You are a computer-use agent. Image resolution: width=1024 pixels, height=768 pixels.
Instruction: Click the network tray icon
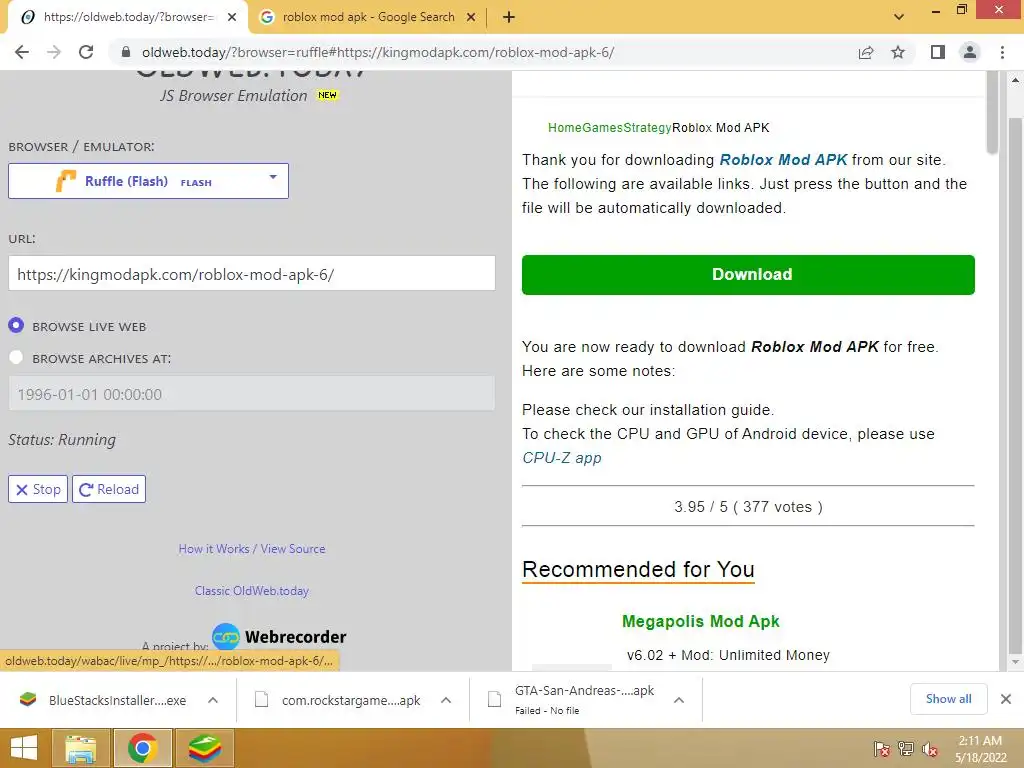(906, 749)
